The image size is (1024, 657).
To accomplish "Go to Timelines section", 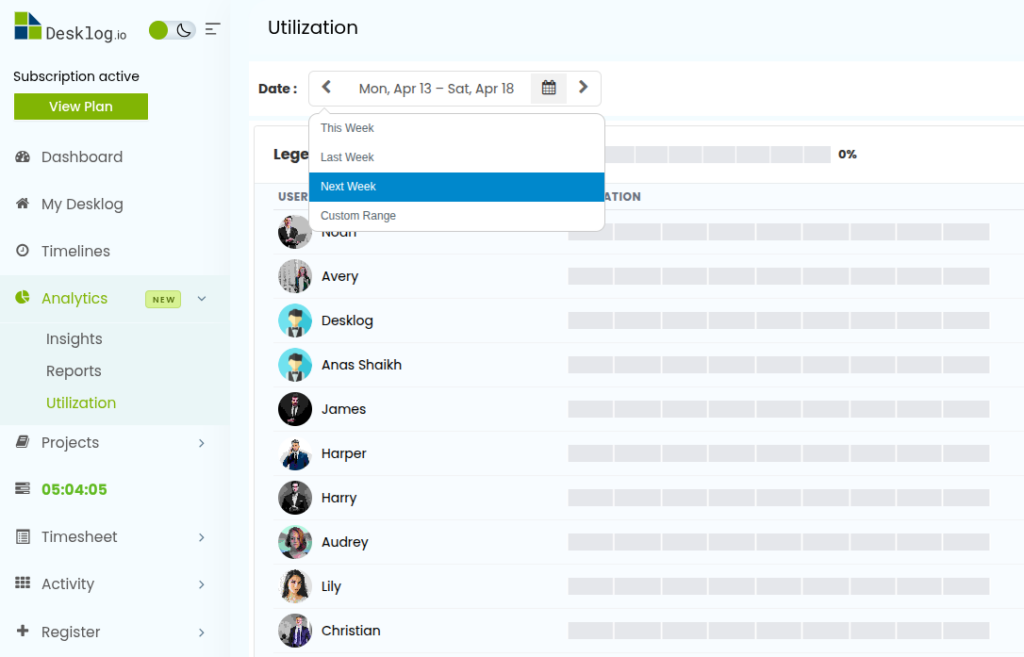I will pos(76,251).
